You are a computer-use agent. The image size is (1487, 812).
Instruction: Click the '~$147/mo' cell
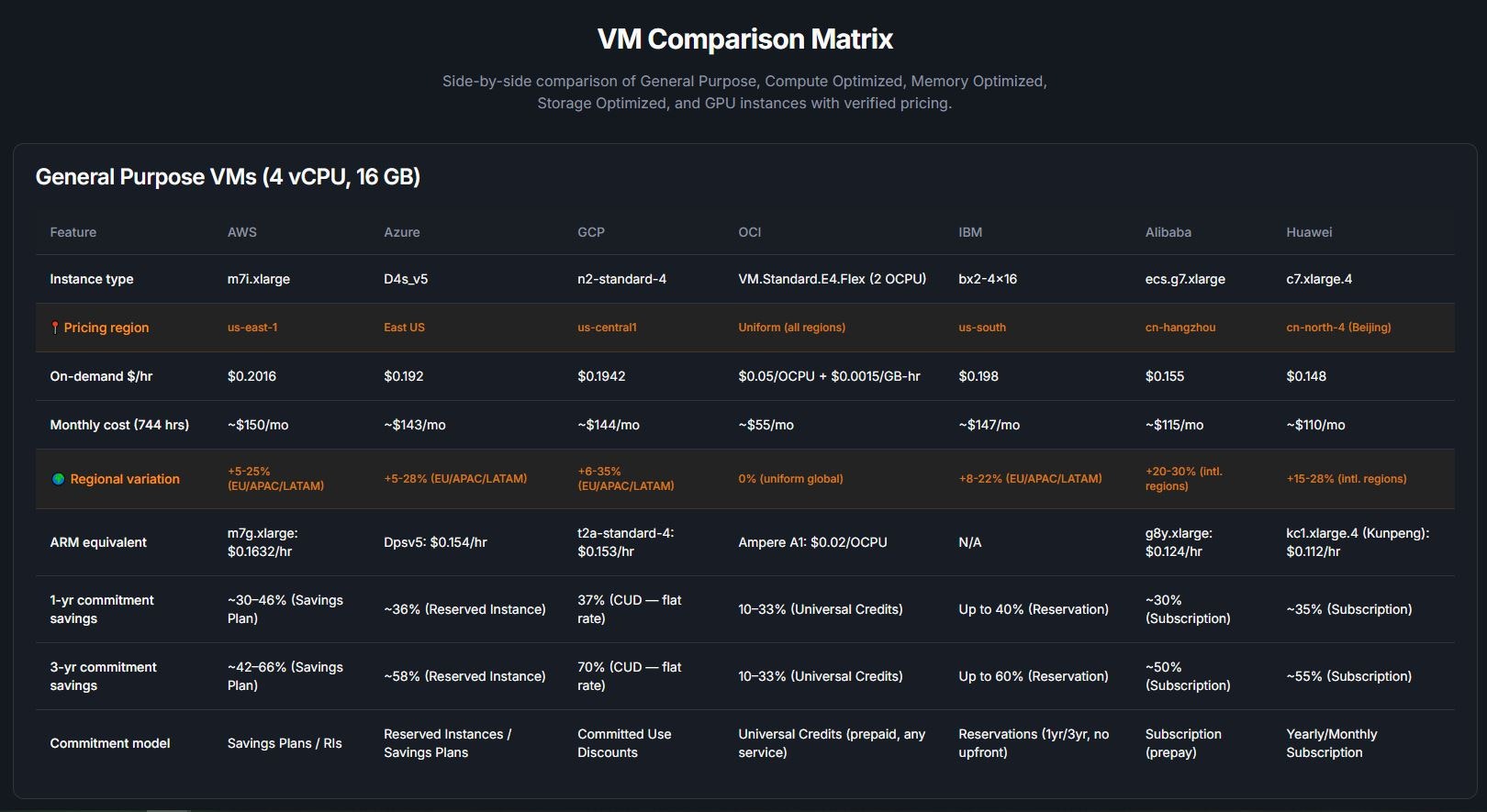[x=989, y=425]
